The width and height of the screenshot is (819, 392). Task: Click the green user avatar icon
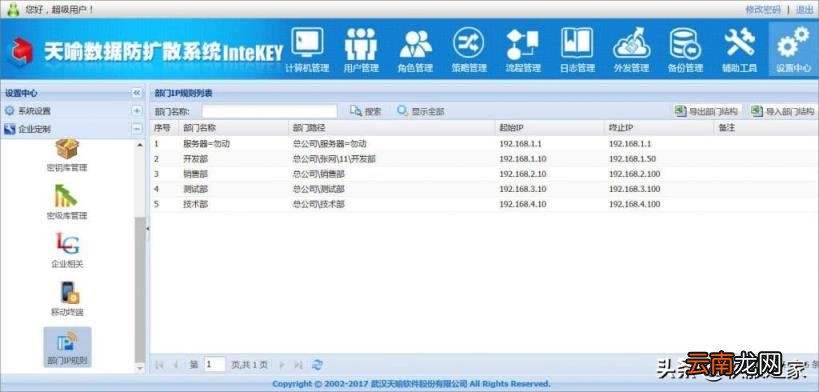pyautogui.click(x=13, y=9)
